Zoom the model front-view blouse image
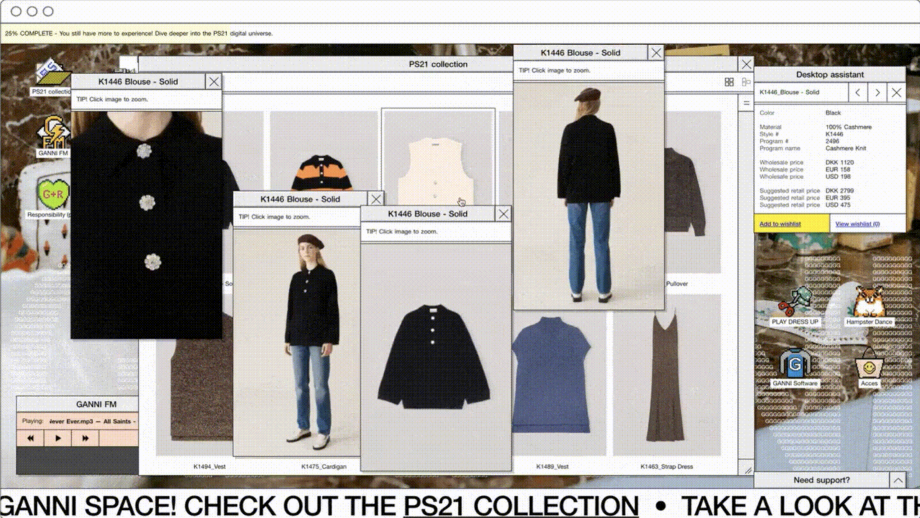The height and width of the screenshot is (518, 920). (297, 341)
